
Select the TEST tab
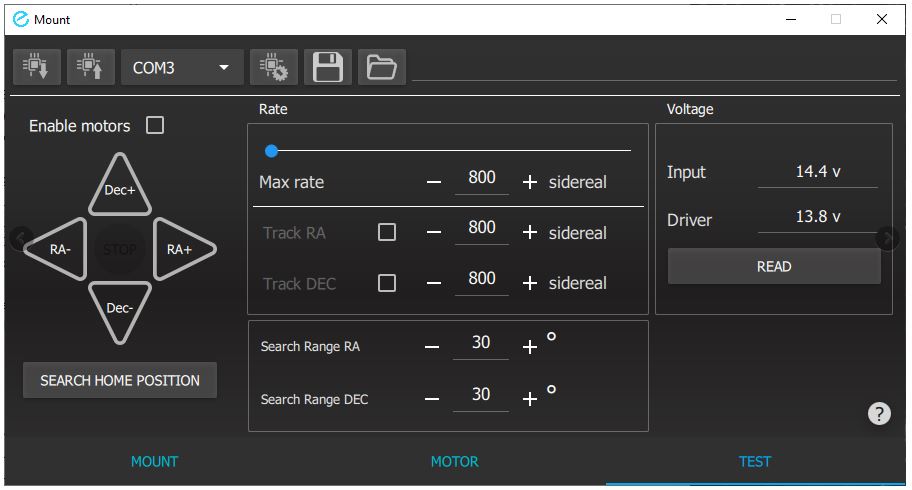point(755,461)
